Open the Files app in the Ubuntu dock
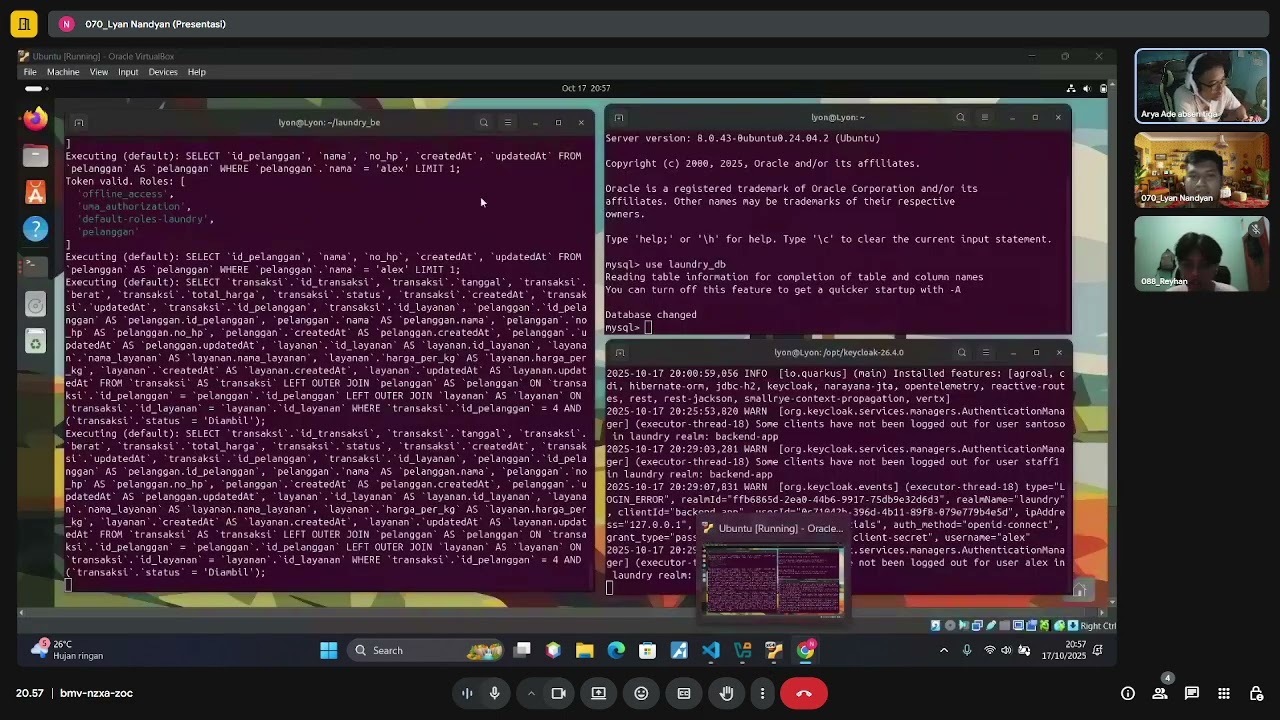The height and width of the screenshot is (720, 1280). (x=36, y=155)
